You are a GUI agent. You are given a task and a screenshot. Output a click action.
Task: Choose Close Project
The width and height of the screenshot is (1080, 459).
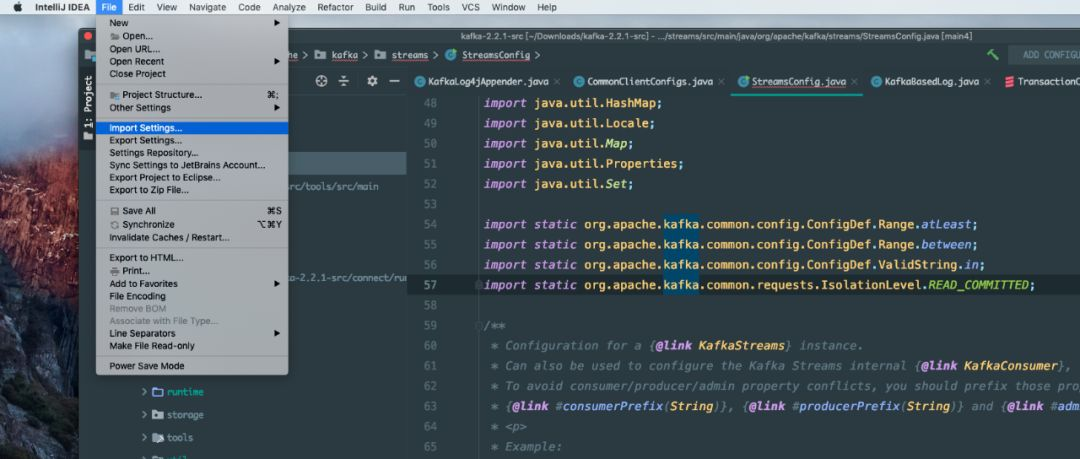[192, 74]
